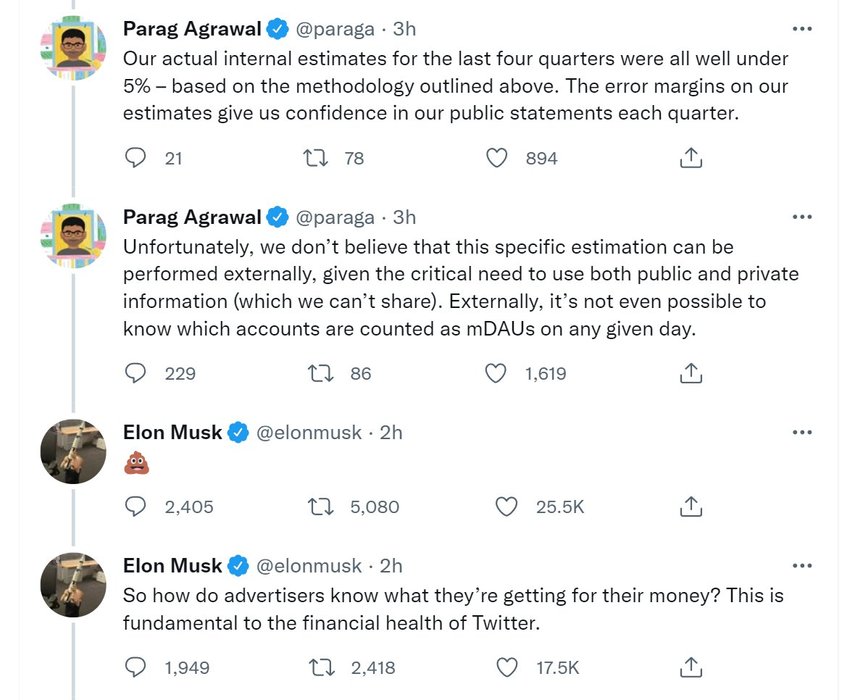Open more options on mDAUs tweet

[x=802, y=217]
